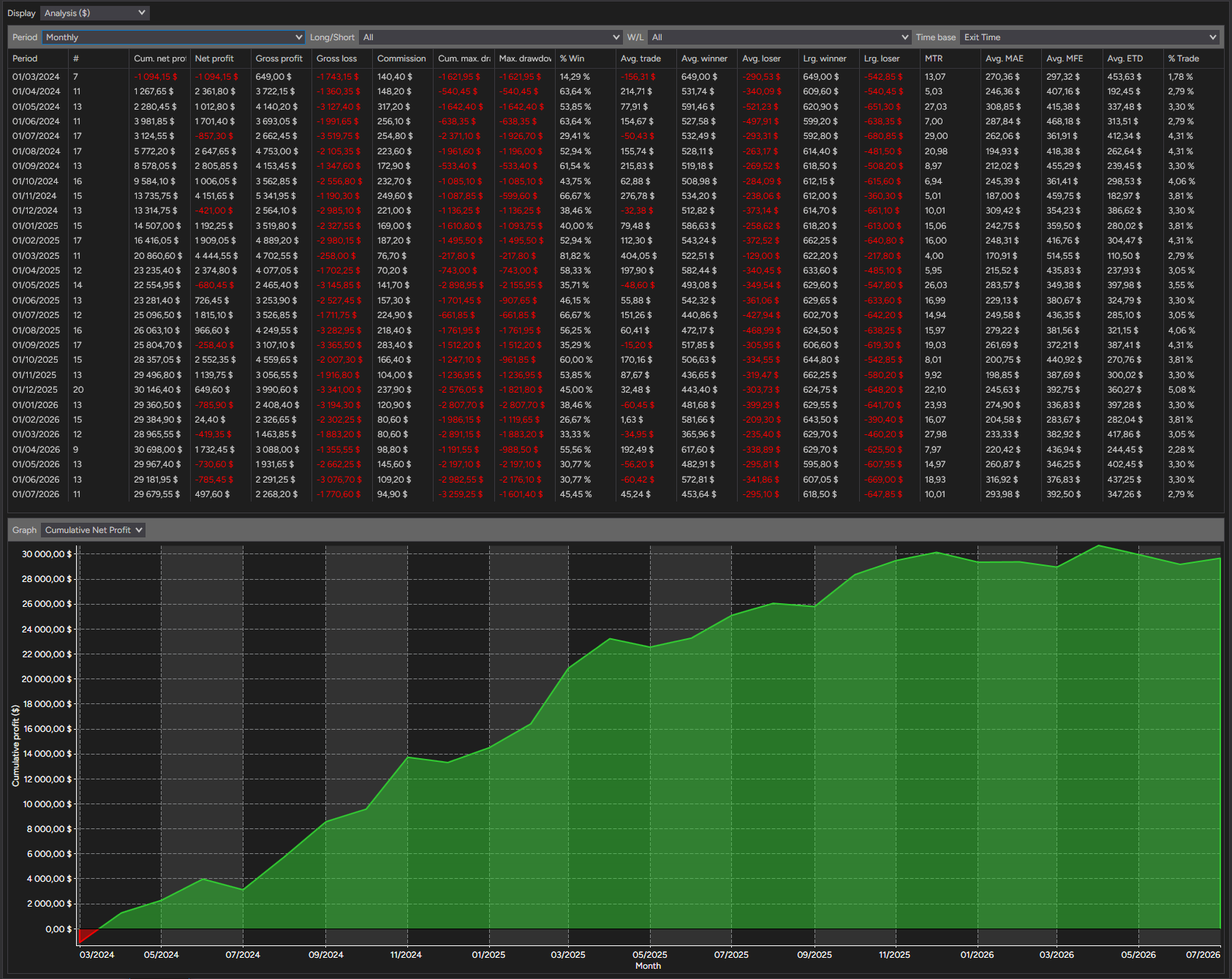
Task: Click the % Trade value 5,08 %
Action: 1181,390
